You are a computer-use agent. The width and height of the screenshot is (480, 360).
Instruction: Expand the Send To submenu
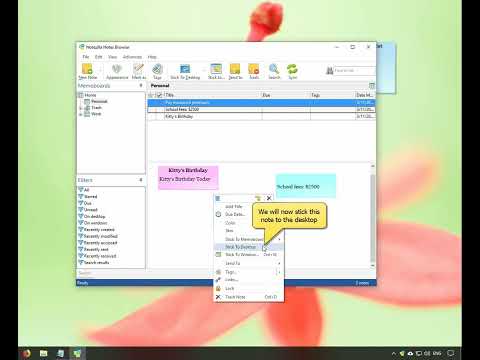click(x=248, y=263)
